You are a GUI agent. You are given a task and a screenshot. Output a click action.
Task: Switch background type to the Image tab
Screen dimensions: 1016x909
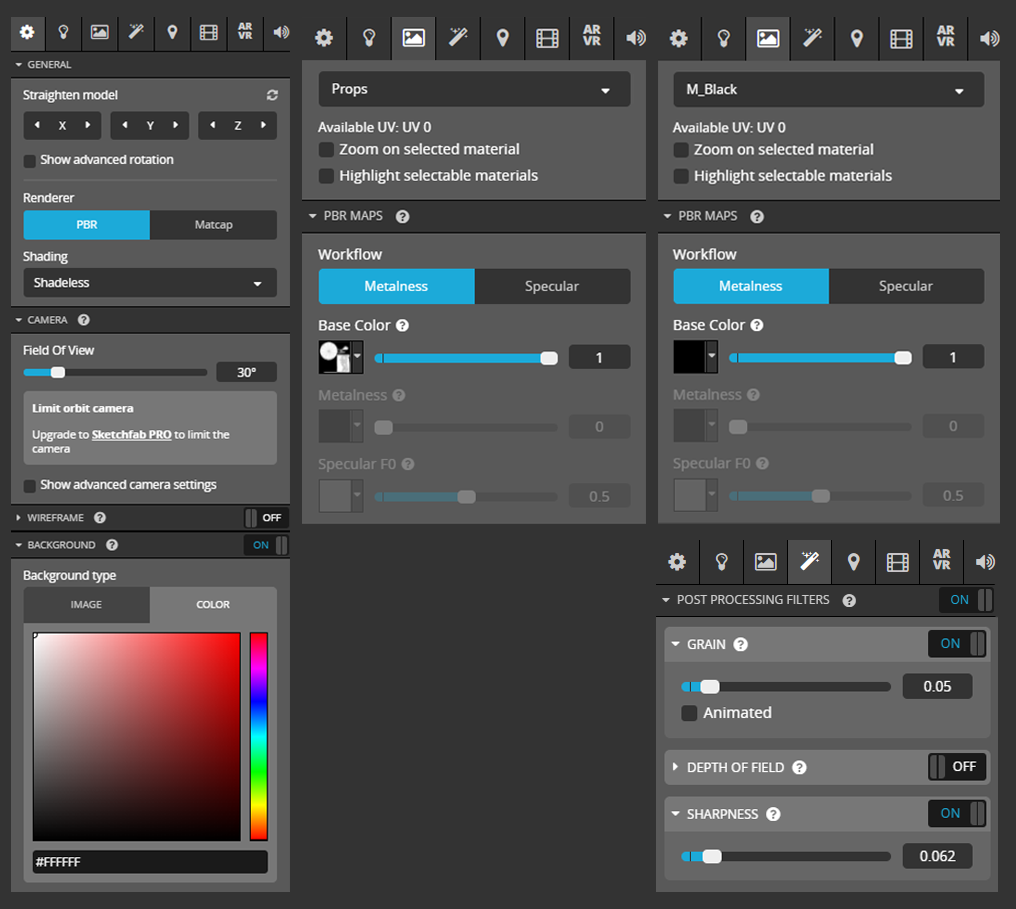pos(86,605)
